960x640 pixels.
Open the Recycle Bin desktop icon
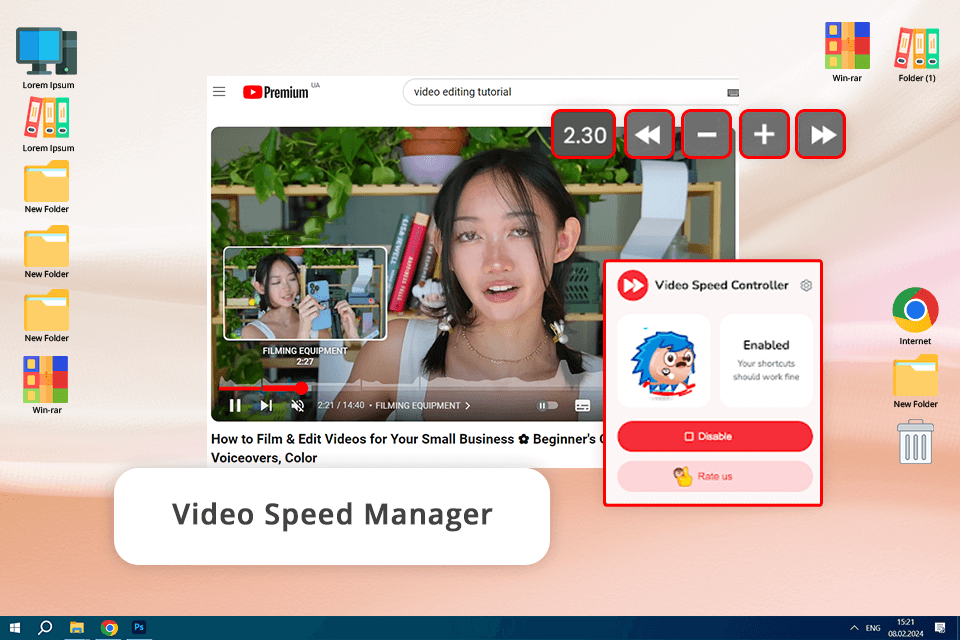(x=915, y=442)
